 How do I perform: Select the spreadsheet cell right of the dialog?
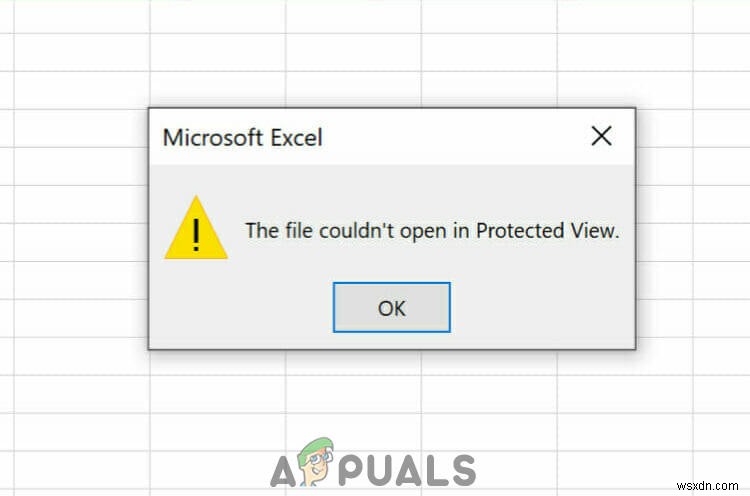click(665, 242)
